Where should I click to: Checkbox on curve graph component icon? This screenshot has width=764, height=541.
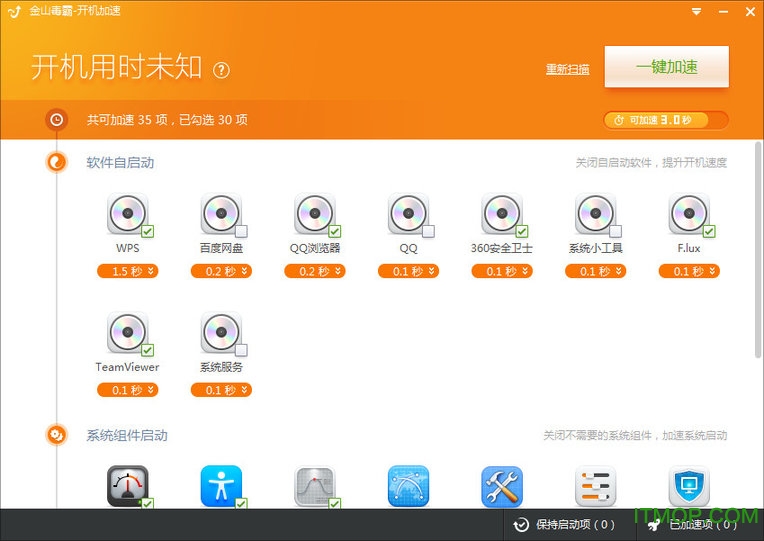point(335,503)
